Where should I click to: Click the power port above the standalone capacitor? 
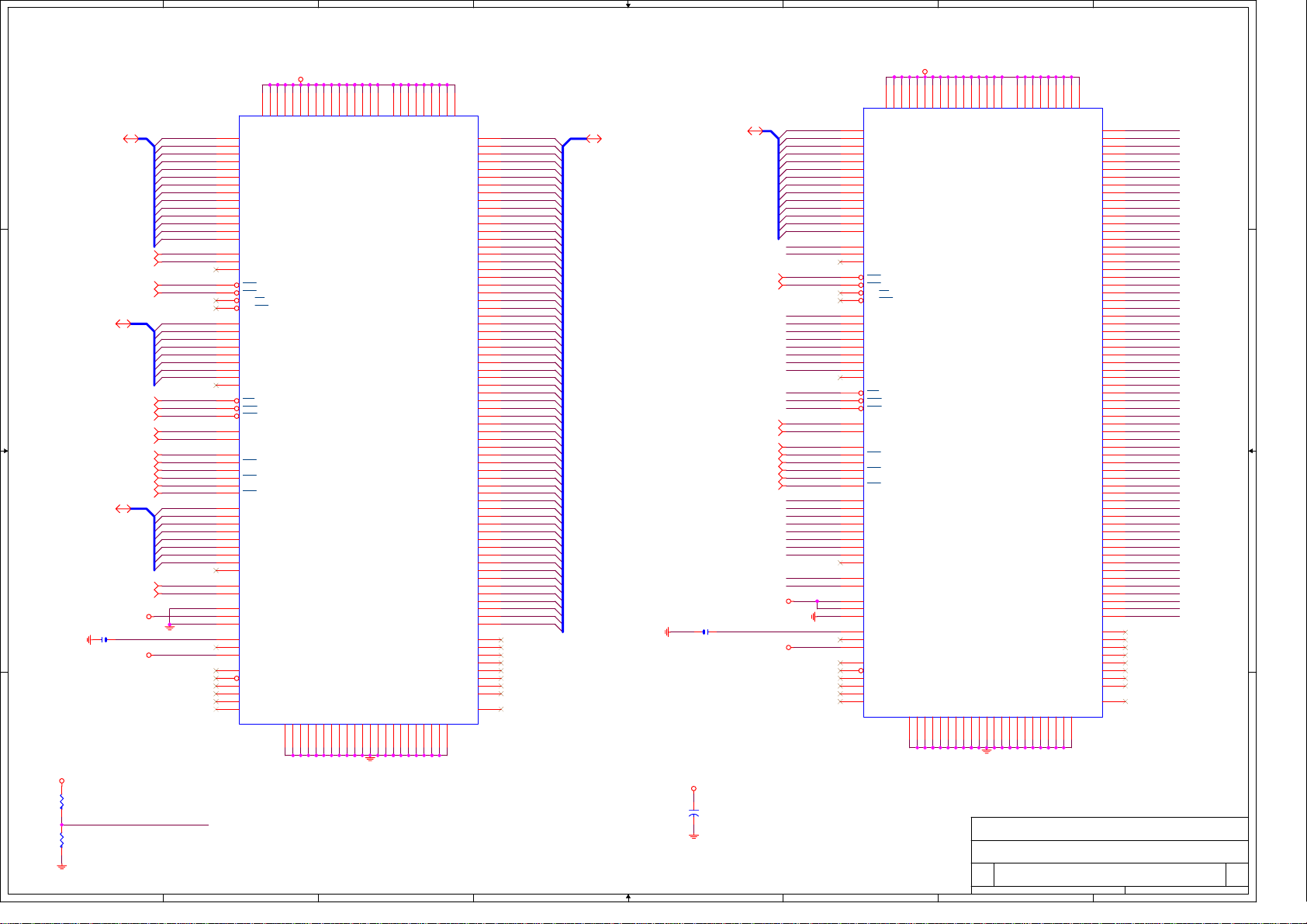tap(693, 789)
